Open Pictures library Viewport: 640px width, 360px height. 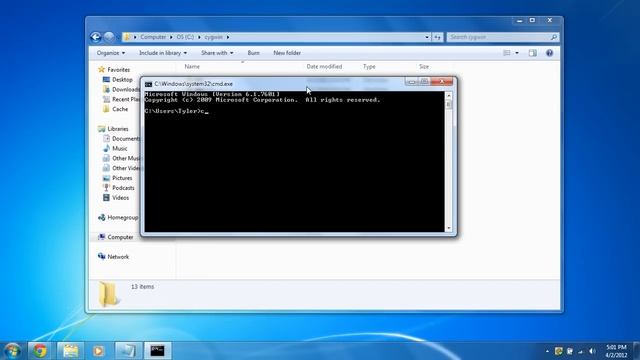pyautogui.click(x=118, y=178)
